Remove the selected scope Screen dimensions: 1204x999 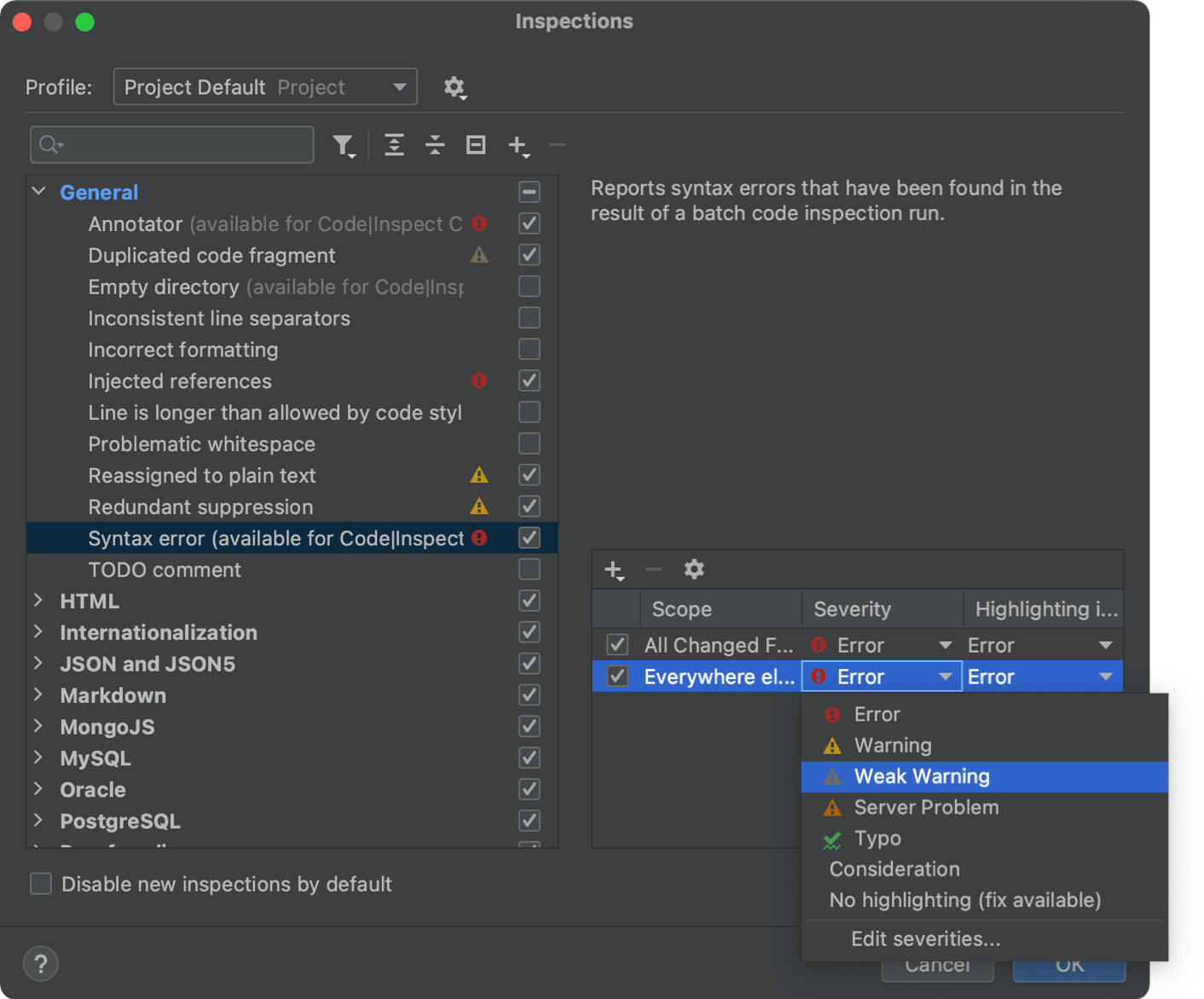pos(653,569)
